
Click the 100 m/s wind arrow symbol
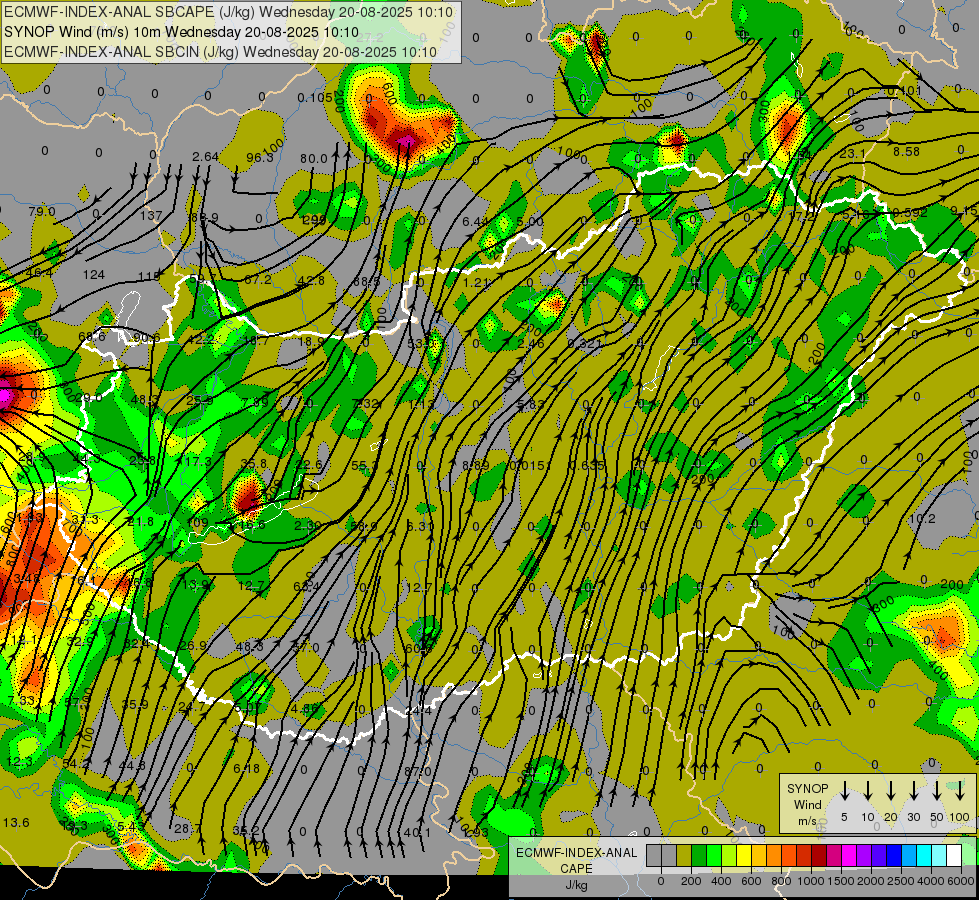[960, 791]
